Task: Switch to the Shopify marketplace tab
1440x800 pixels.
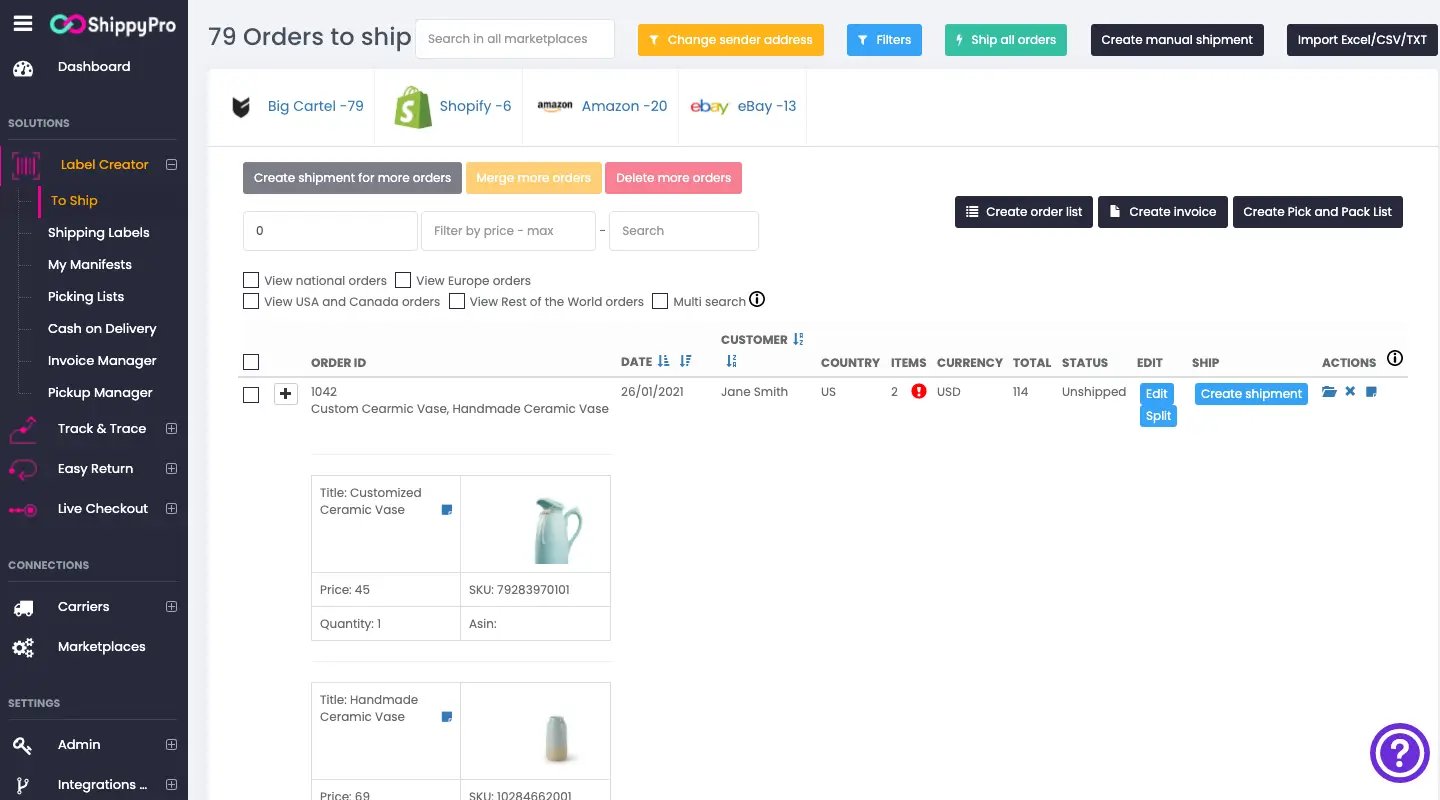Action: pyautogui.click(x=452, y=106)
